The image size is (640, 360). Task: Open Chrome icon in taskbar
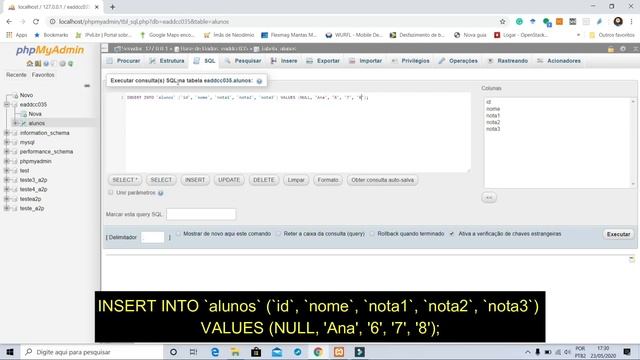pyautogui.click(x=318, y=352)
